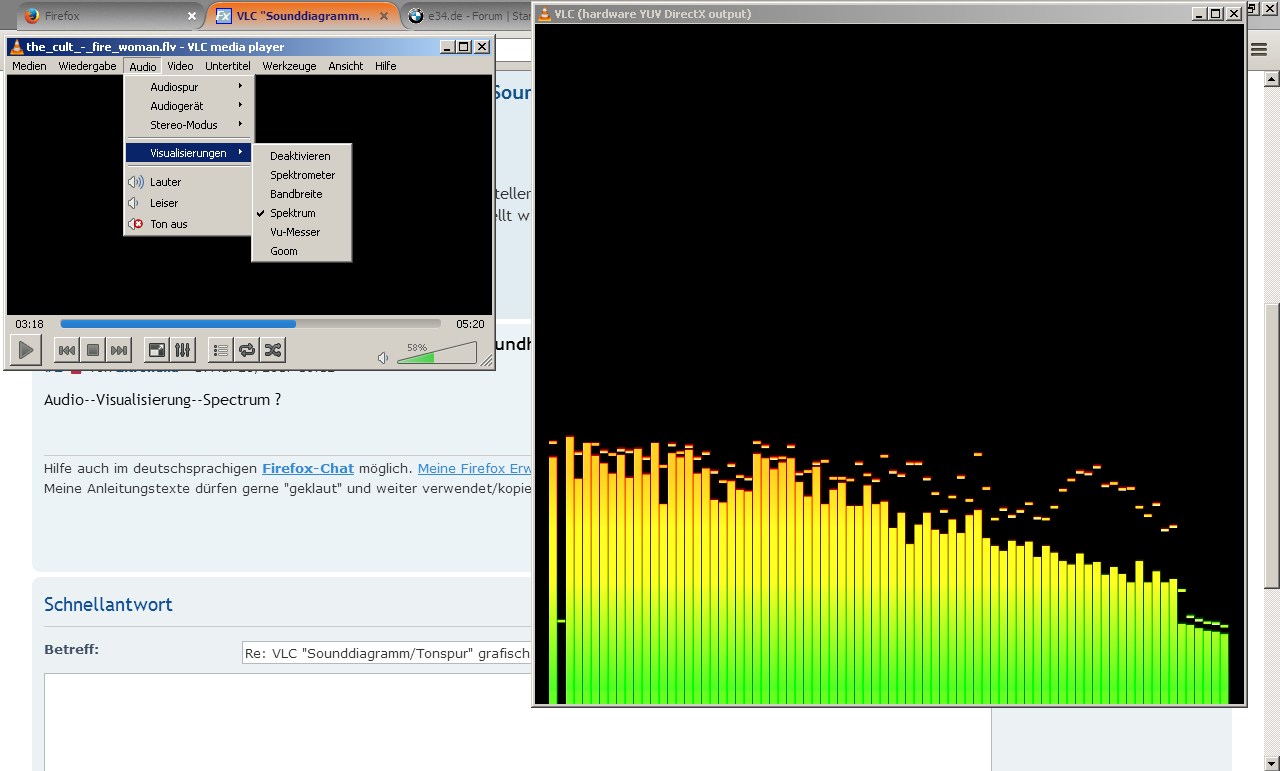Screen dimensions: 1280x771
Task: Skip to the previous track
Action: tap(67, 350)
